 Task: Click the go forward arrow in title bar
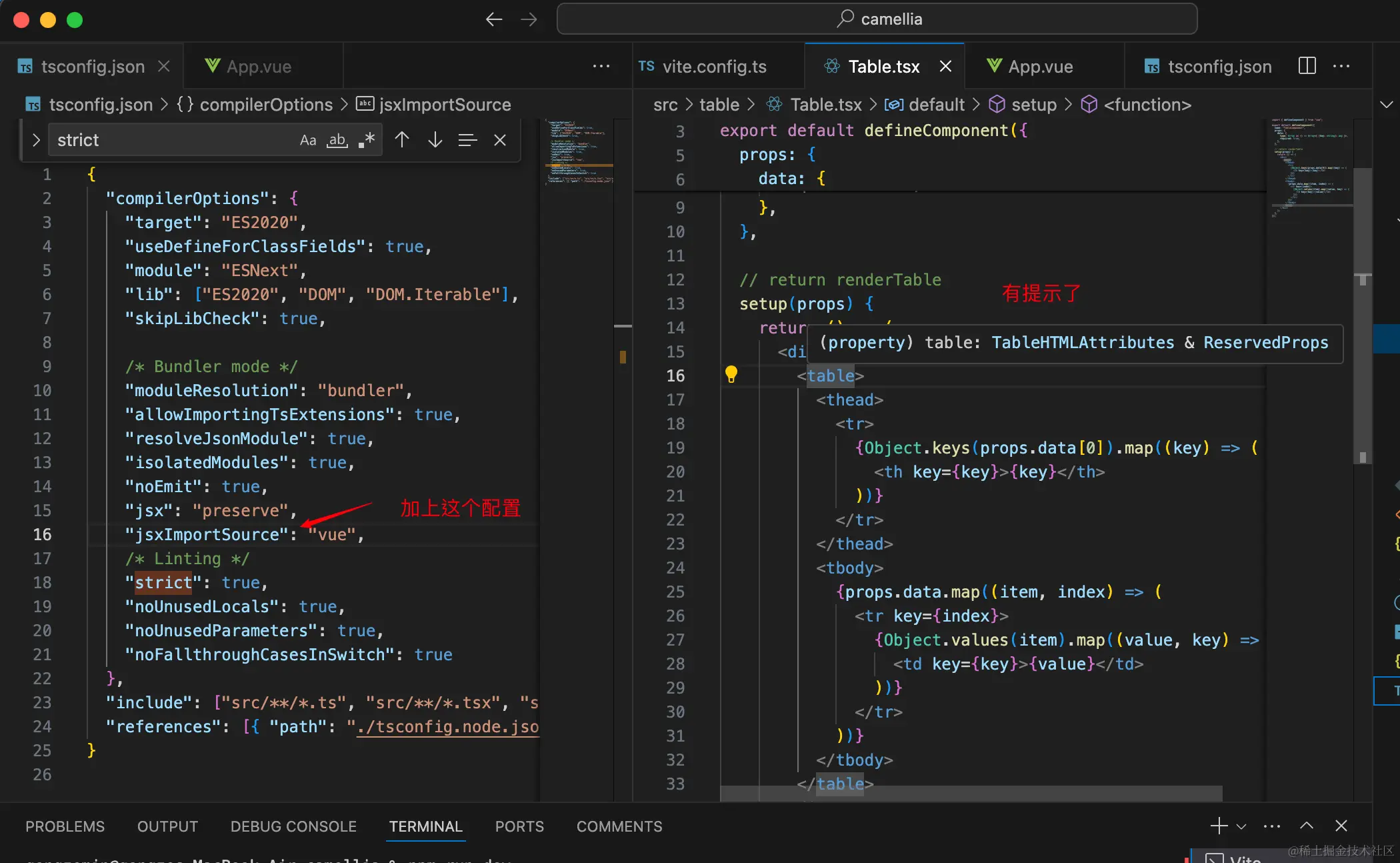click(529, 19)
